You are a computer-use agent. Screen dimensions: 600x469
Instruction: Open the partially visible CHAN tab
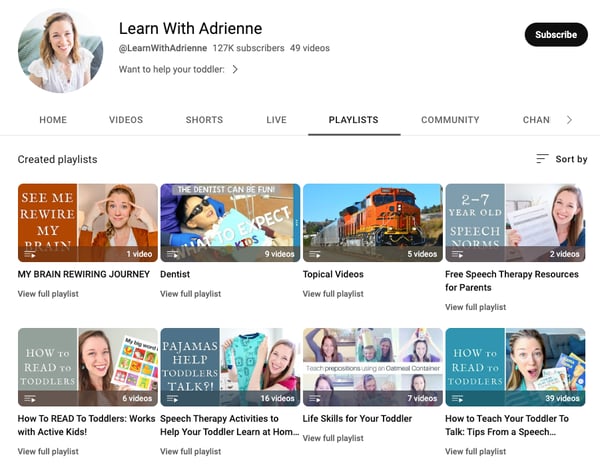(536, 120)
